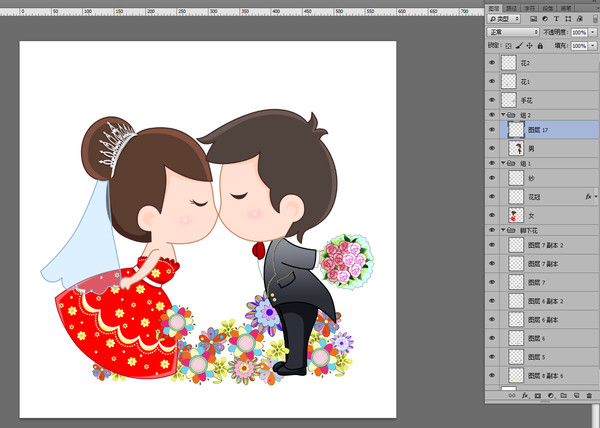
Task: Click link layers icon at panel bottom
Action: (x=512, y=396)
